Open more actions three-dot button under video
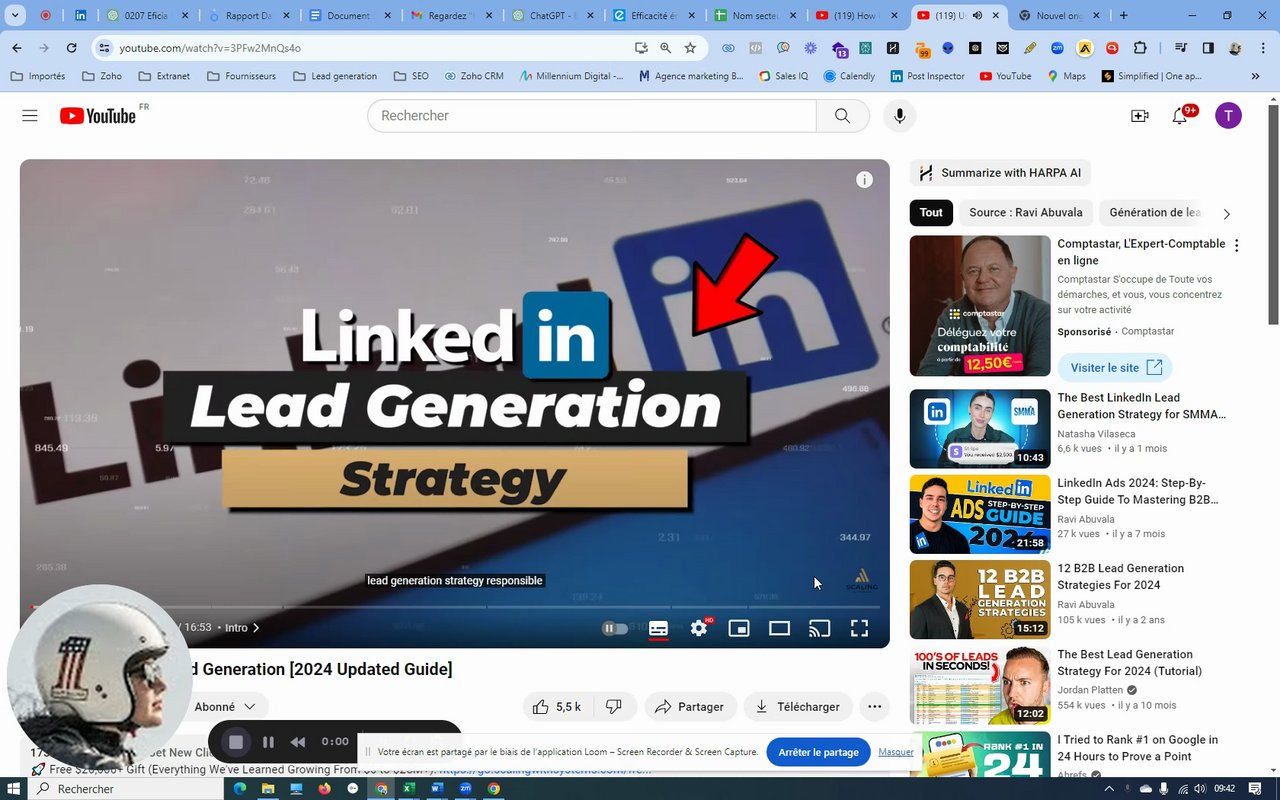Viewport: 1280px width, 800px height. [x=874, y=707]
